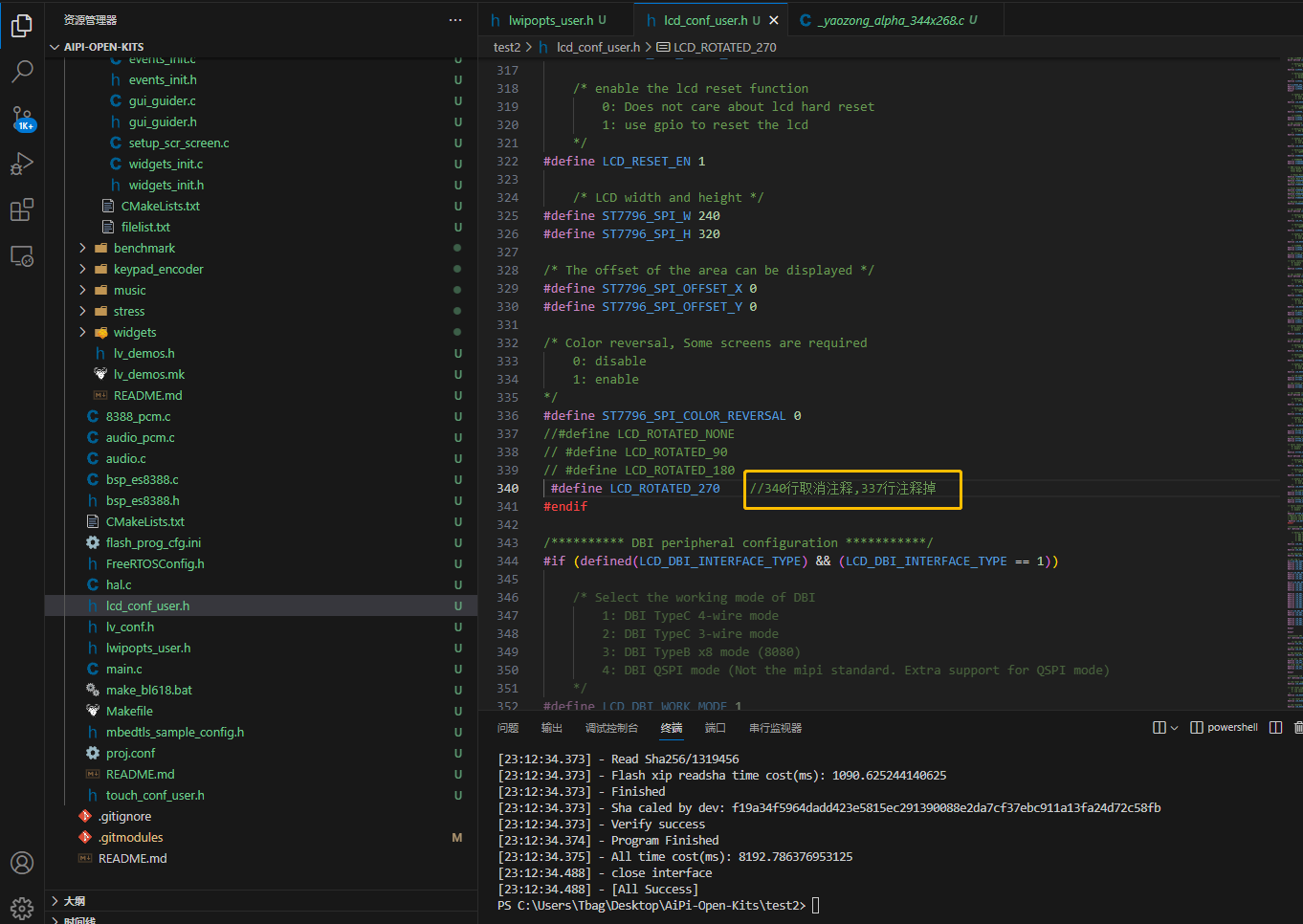1303x924 pixels.
Task: Open FreeRTOSConfig.h in the file tree
Action: pos(261,563)
